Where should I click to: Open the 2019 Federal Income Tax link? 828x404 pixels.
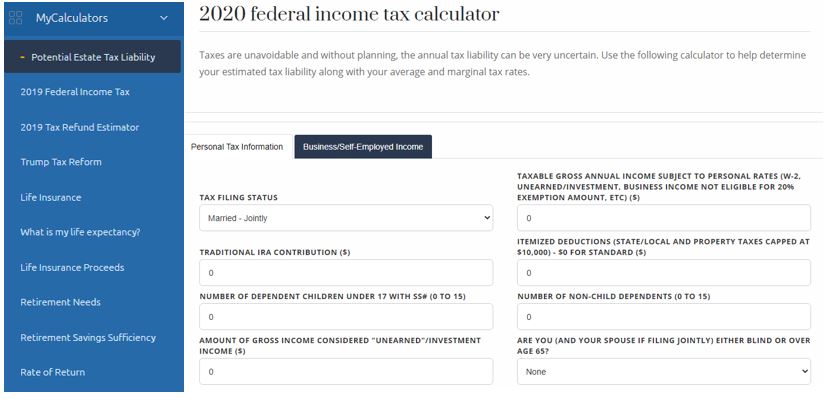tap(75, 92)
